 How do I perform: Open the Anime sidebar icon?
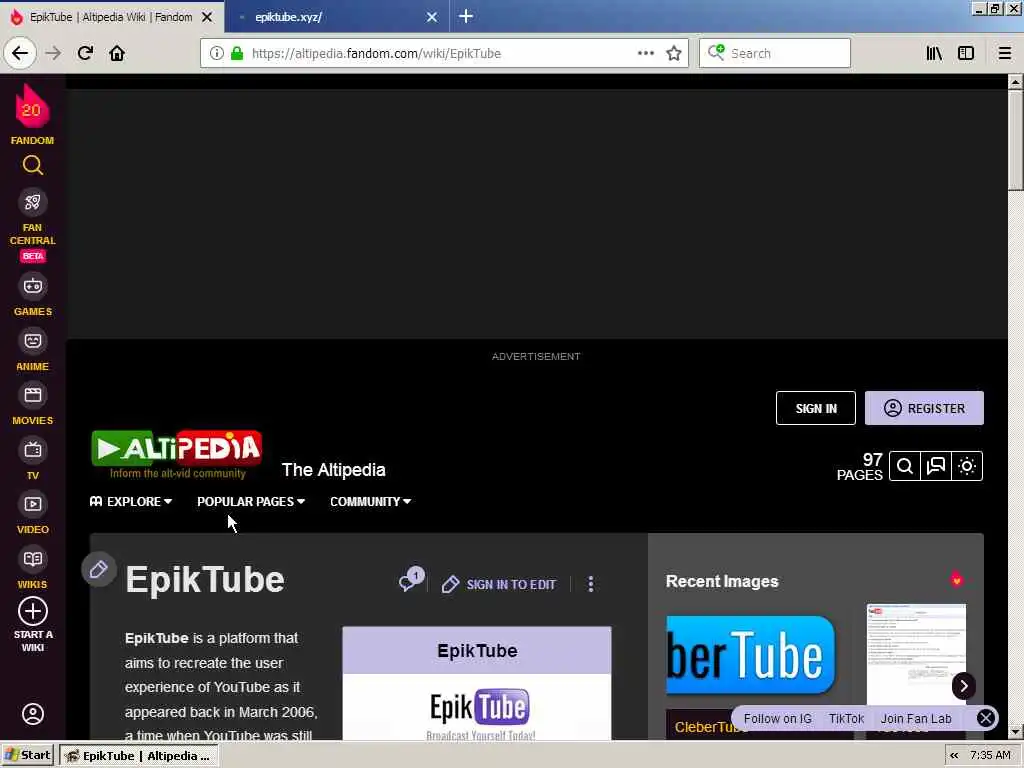(33, 341)
